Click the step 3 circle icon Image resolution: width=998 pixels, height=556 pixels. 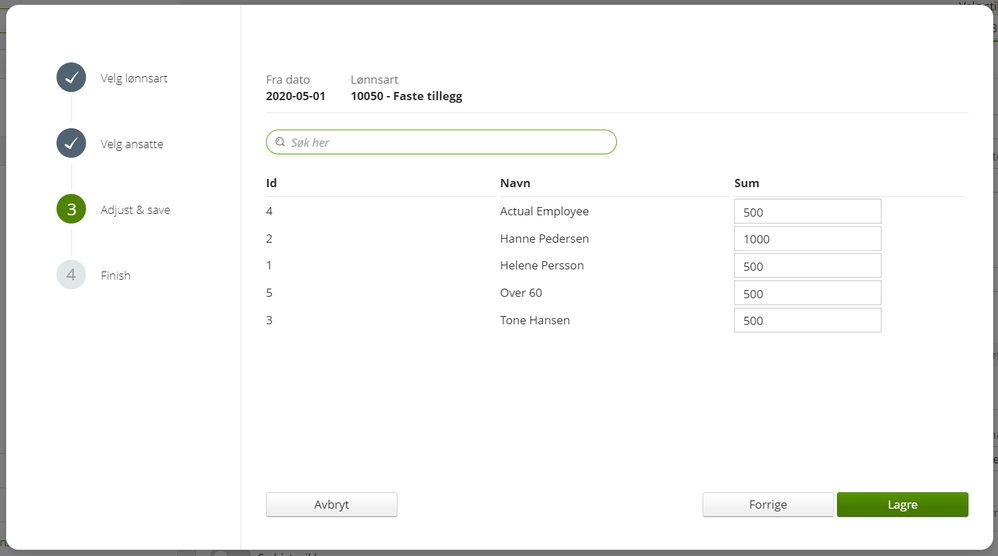click(71, 210)
